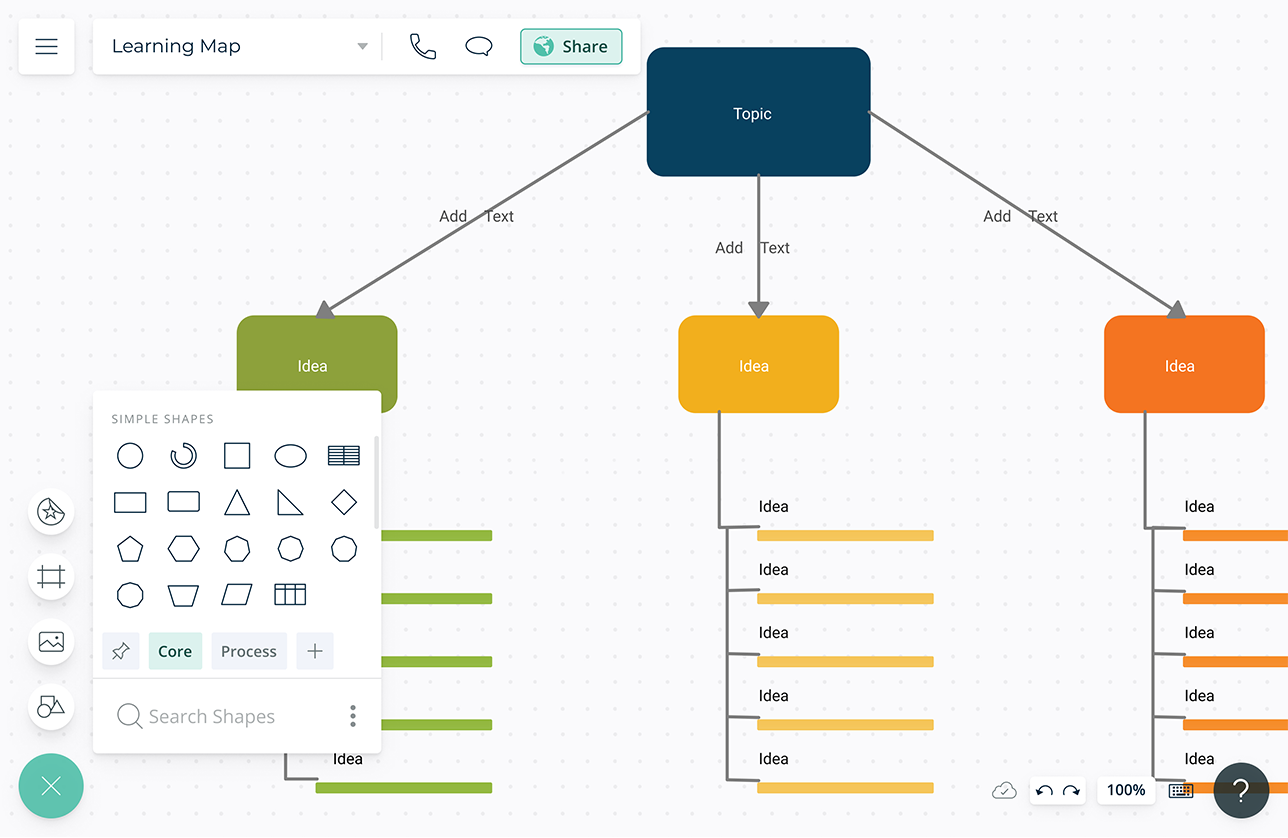This screenshot has width=1288, height=838.
Task: Select the yellow Idea node
Action: point(758,365)
